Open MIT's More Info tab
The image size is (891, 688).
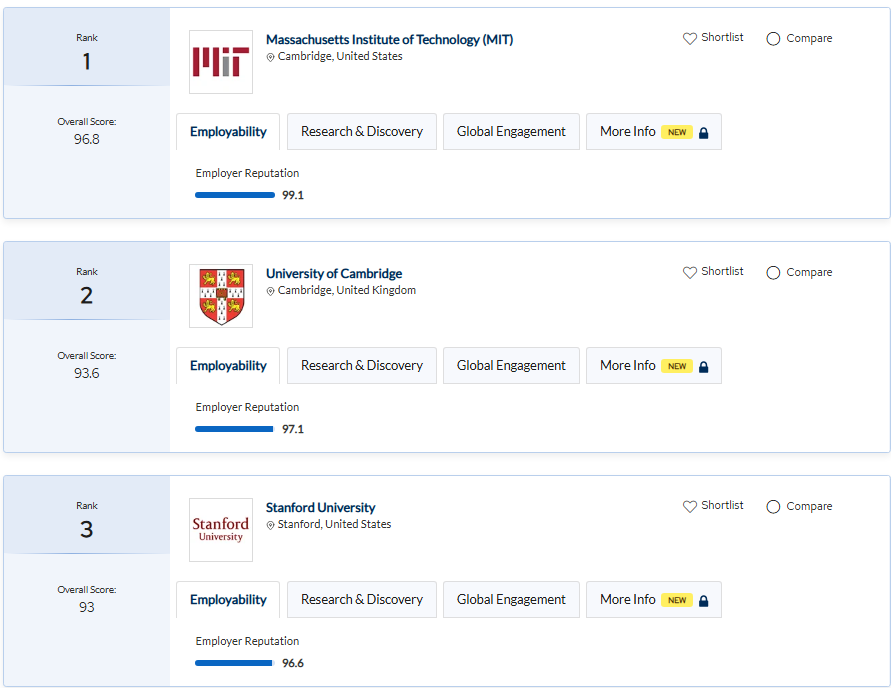654,132
